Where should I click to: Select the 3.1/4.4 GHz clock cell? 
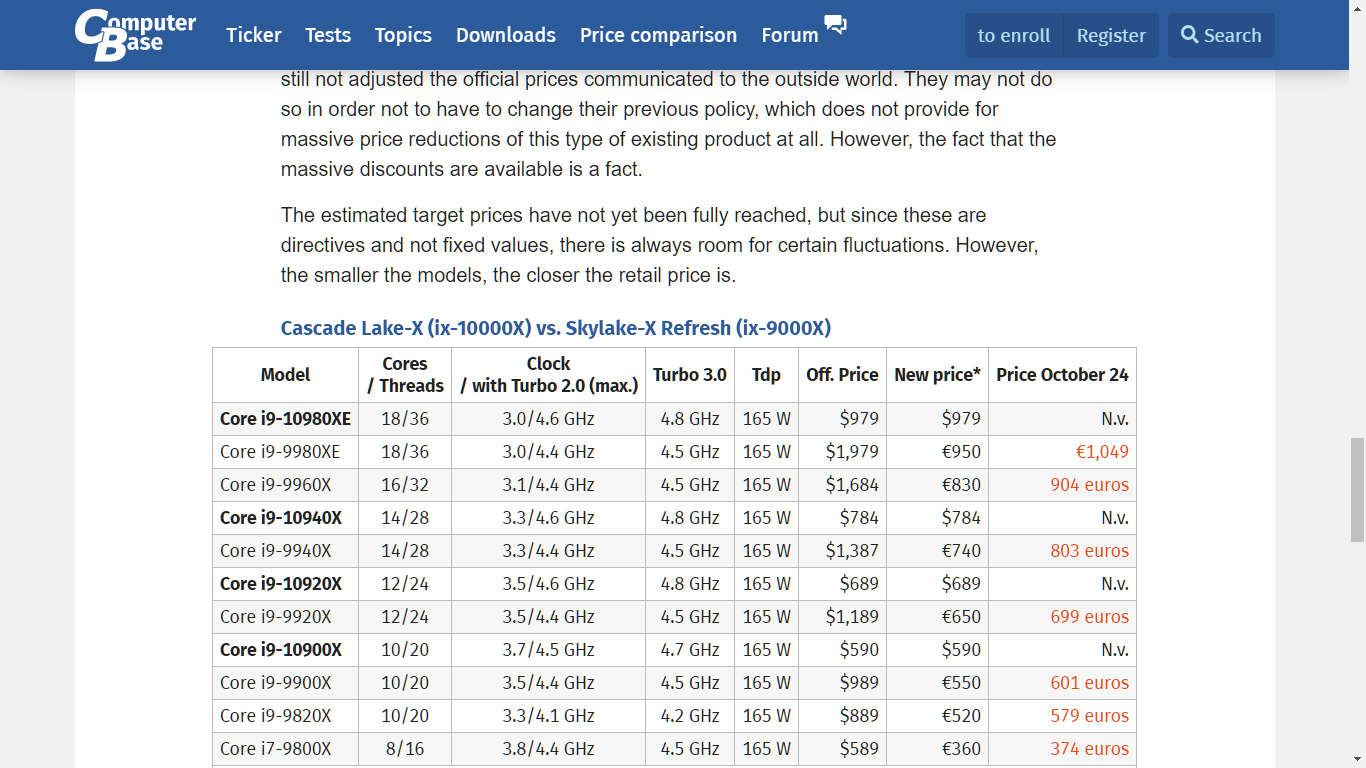click(549, 485)
